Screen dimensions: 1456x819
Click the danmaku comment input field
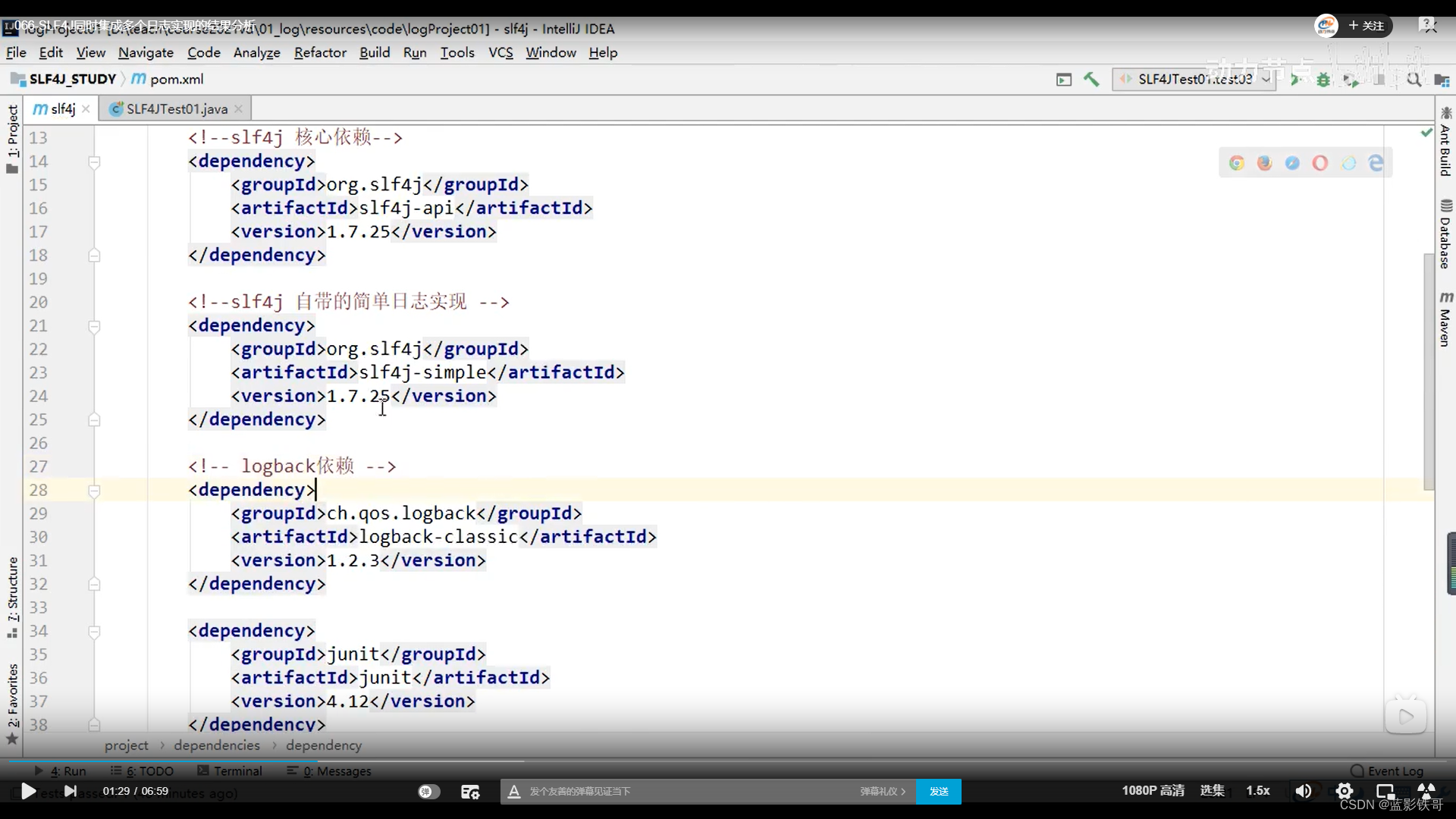coord(690,791)
